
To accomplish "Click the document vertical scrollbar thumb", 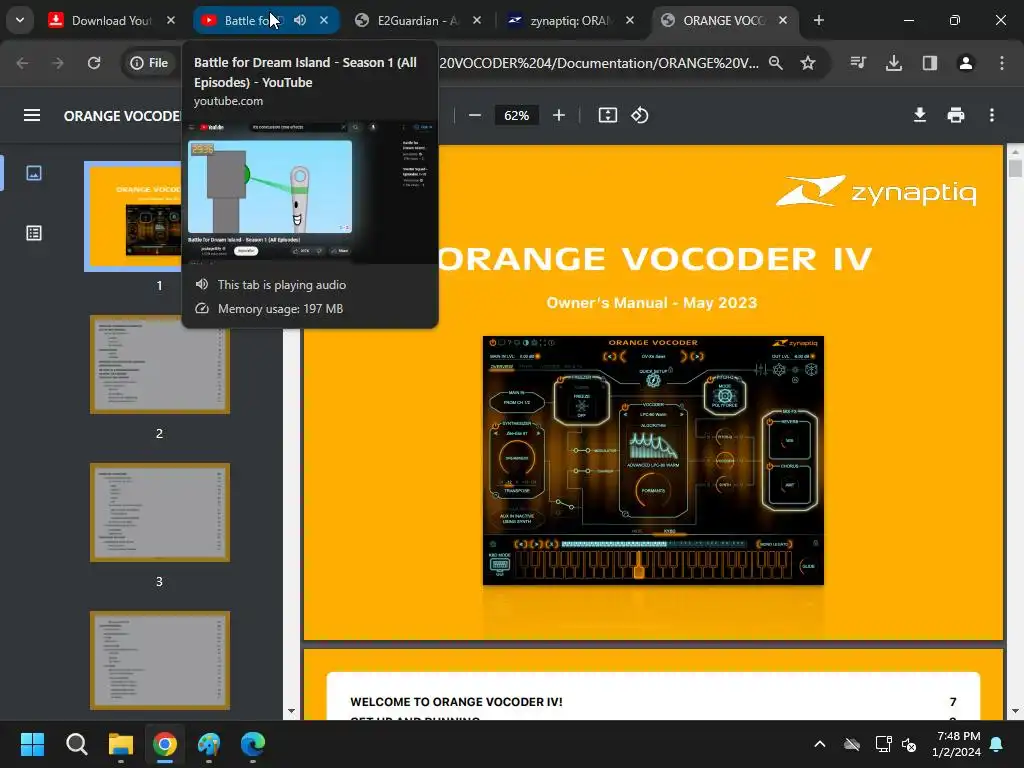I will pos(1015,168).
